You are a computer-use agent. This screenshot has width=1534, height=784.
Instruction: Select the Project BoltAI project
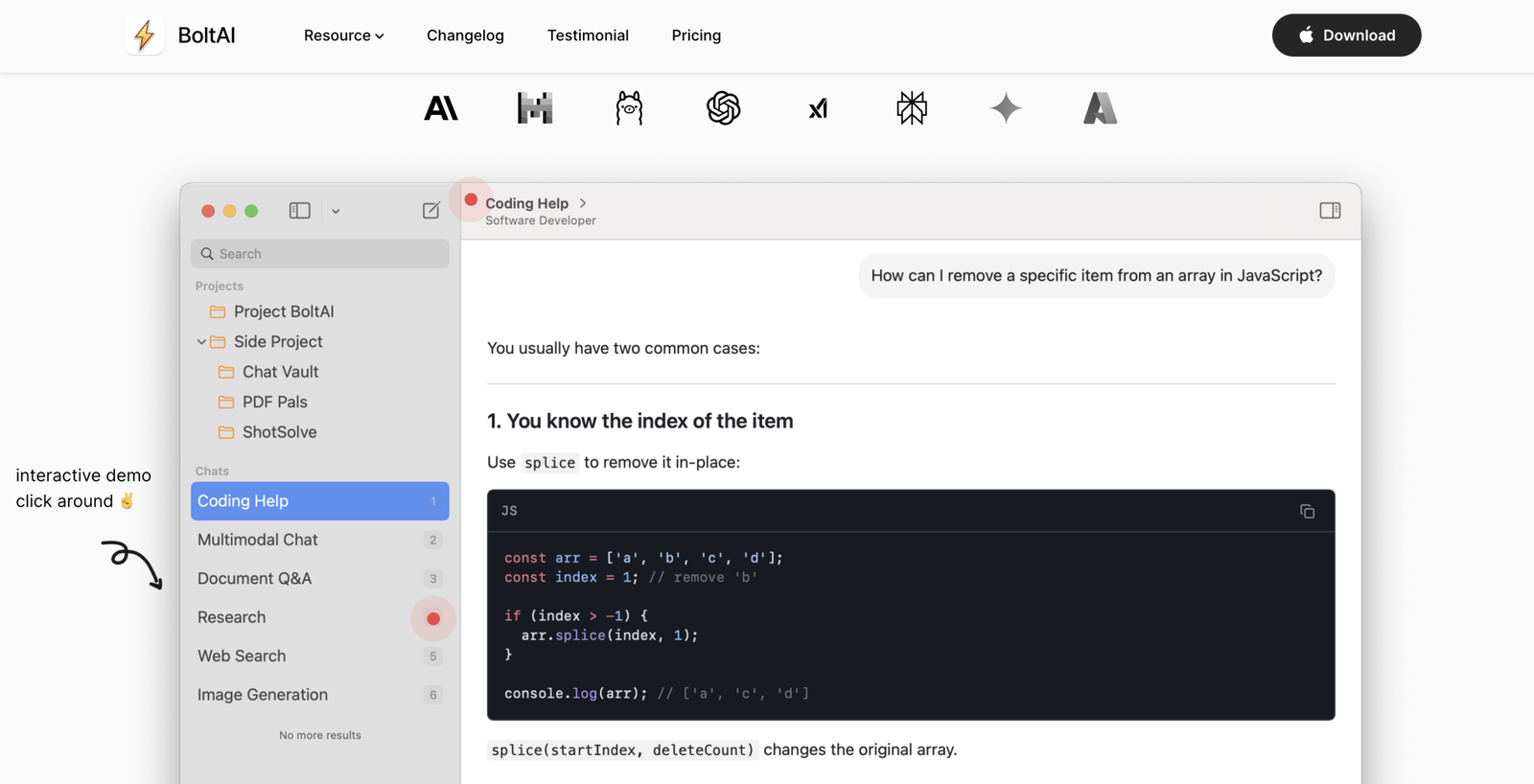284,311
